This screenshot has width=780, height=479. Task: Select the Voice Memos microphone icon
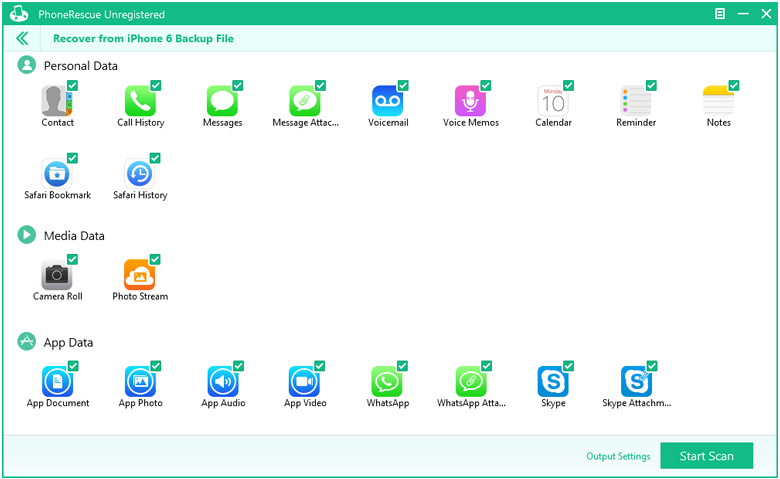click(x=470, y=101)
